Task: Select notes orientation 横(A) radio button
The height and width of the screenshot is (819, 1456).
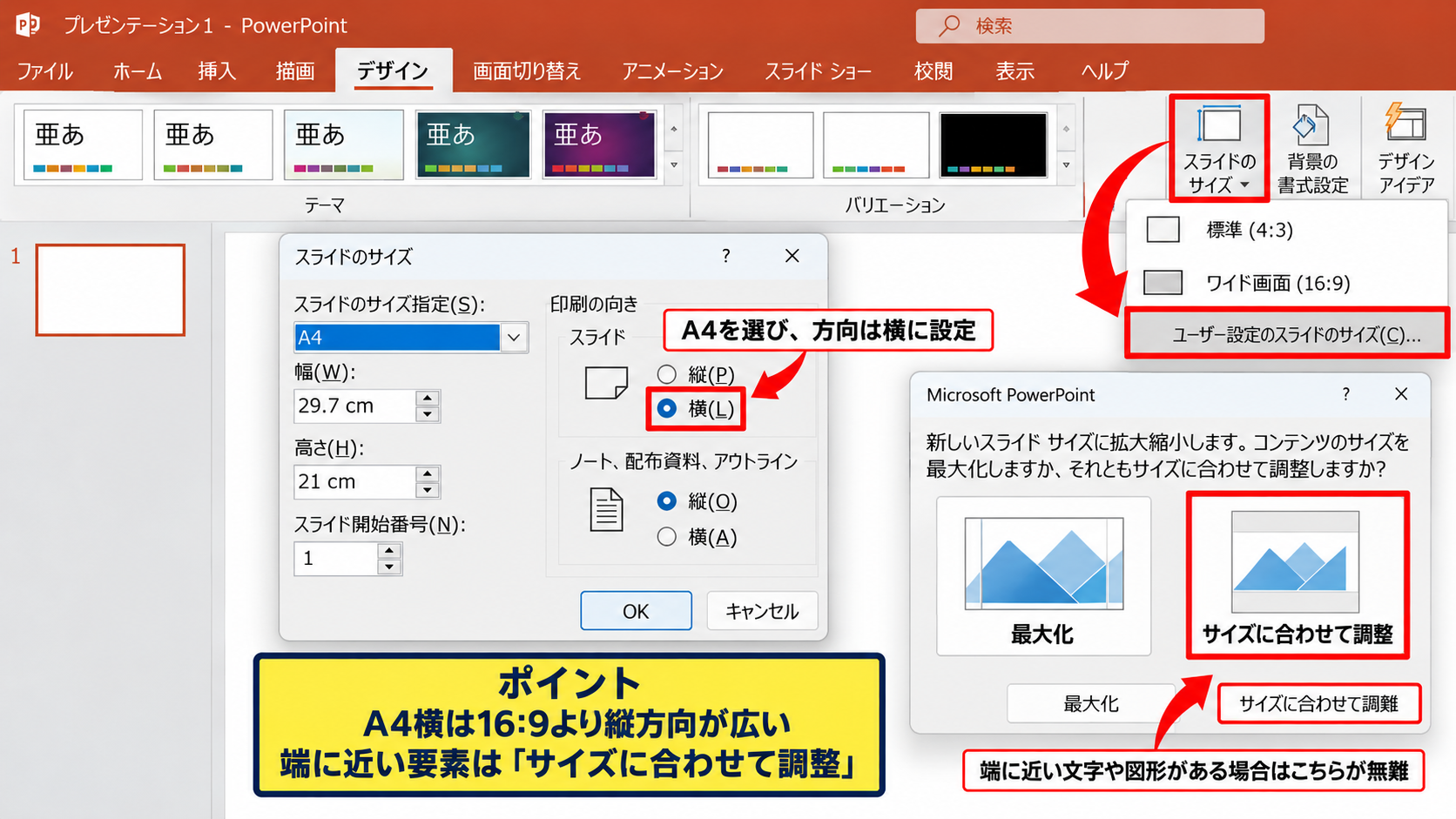Action: pyautogui.click(x=667, y=537)
